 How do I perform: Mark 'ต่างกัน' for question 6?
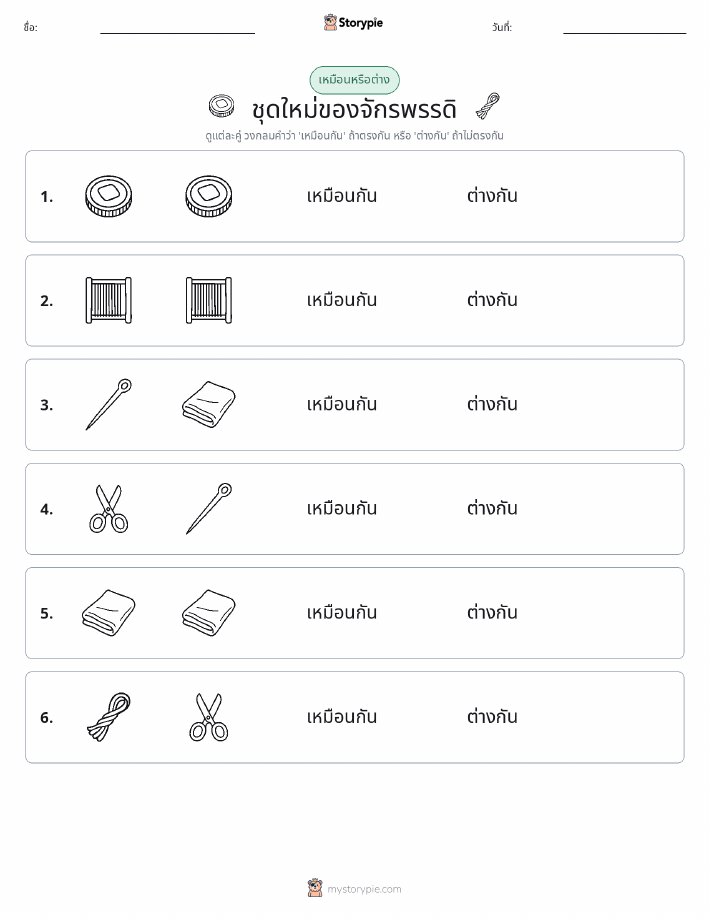click(x=492, y=717)
